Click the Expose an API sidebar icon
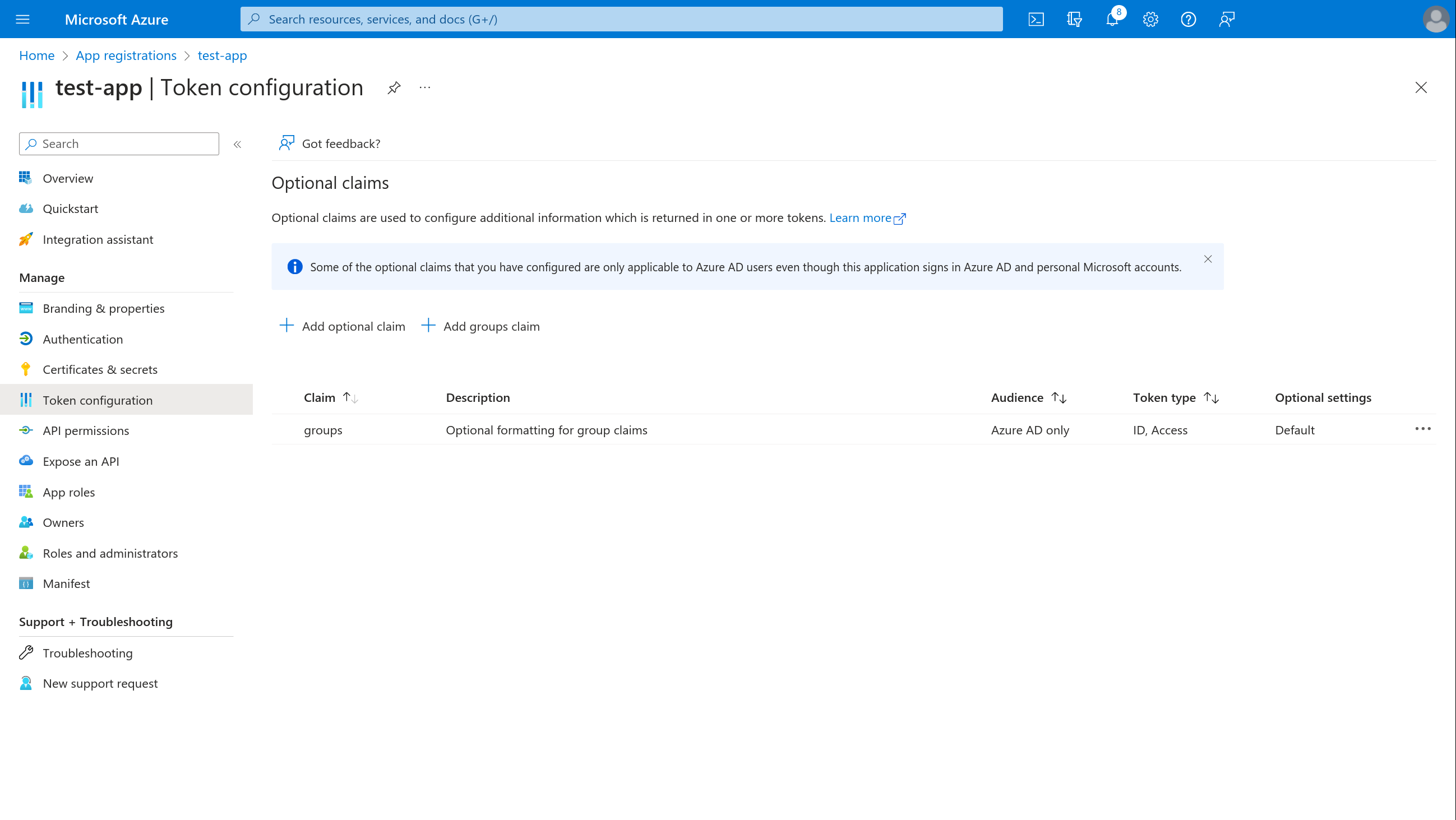The image size is (1456, 820). 26,461
